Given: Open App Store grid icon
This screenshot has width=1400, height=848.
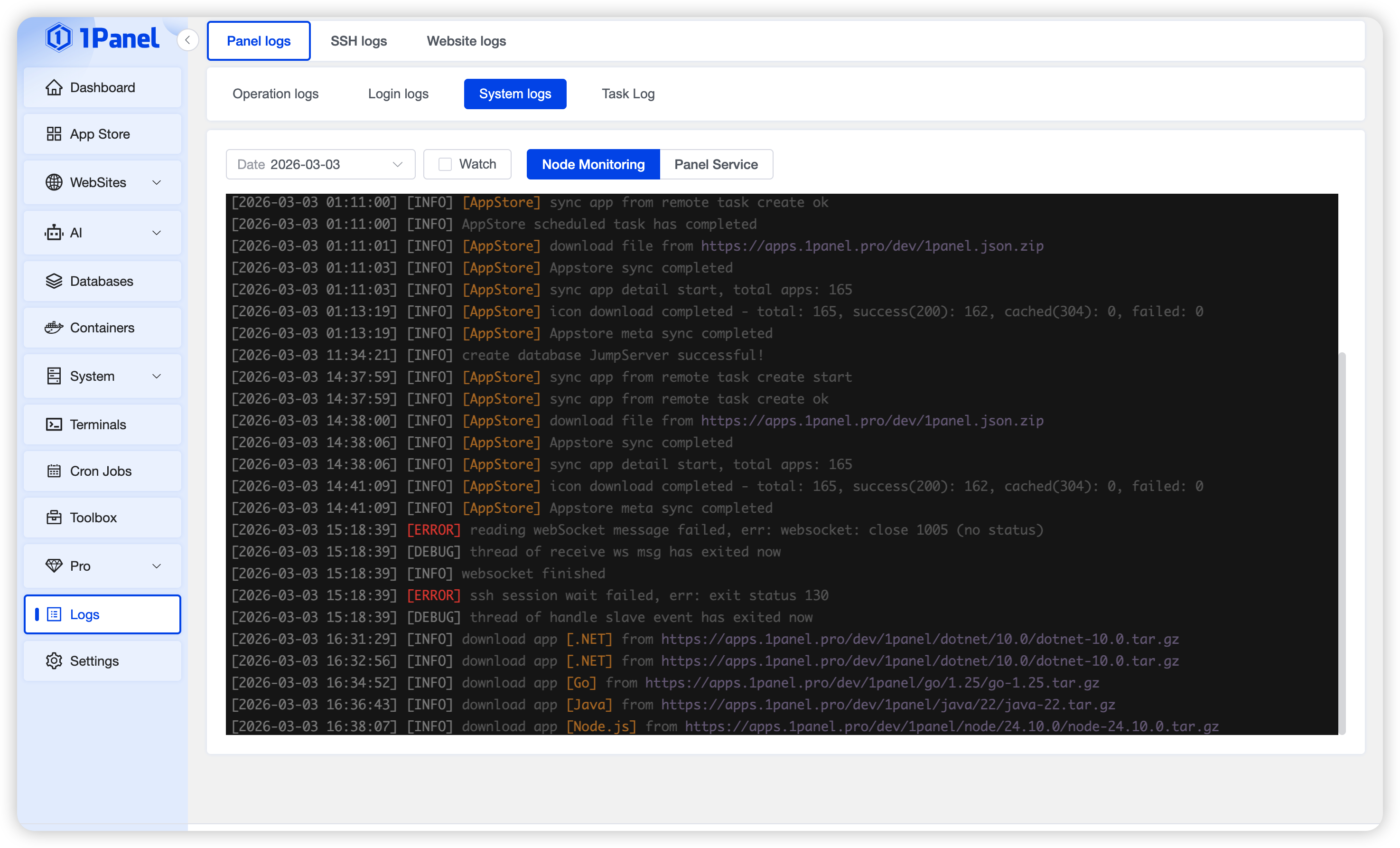Looking at the screenshot, I should tap(54, 134).
